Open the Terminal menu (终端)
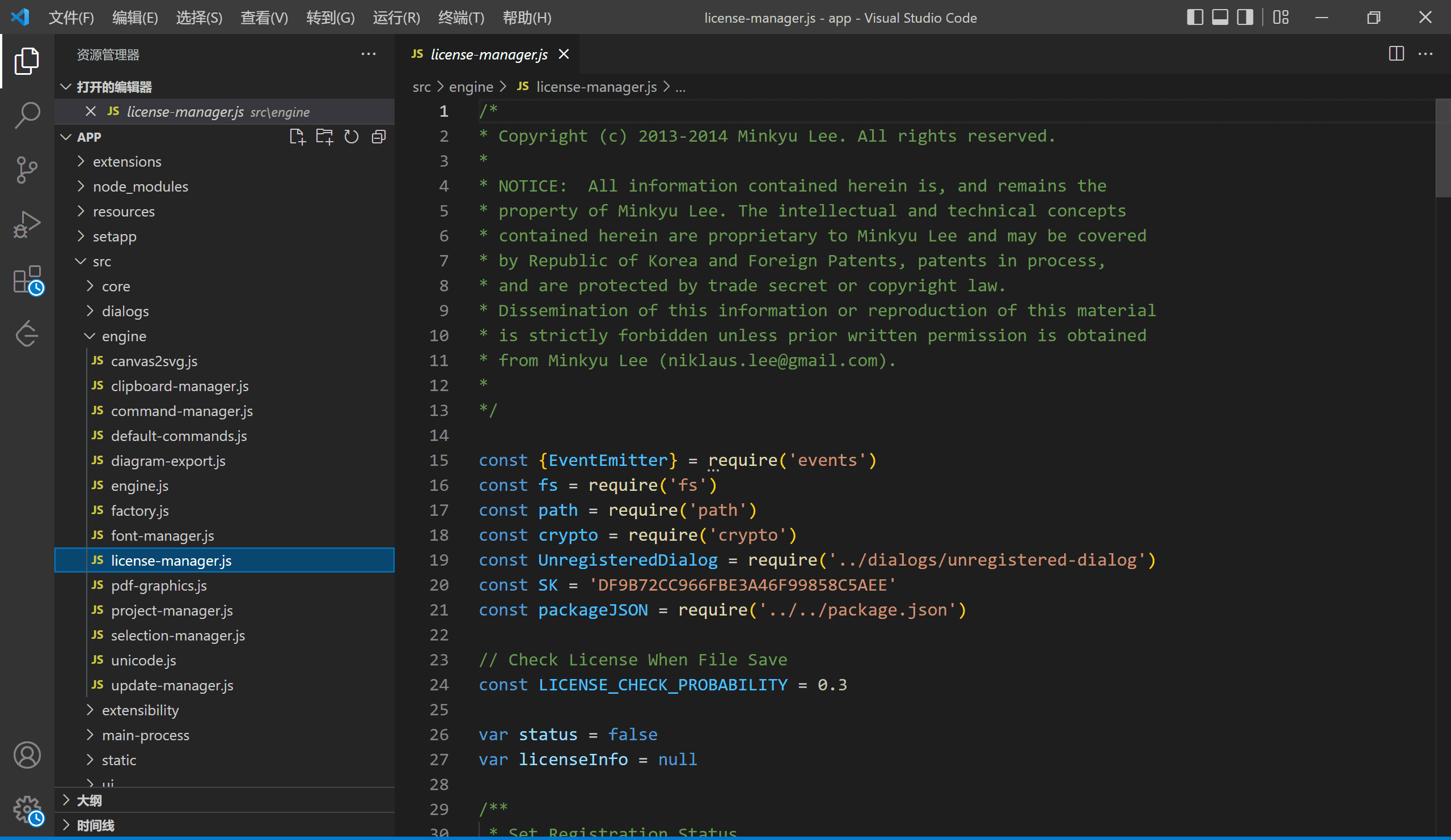This screenshot has height=840, width=1451. coord(461,17)
